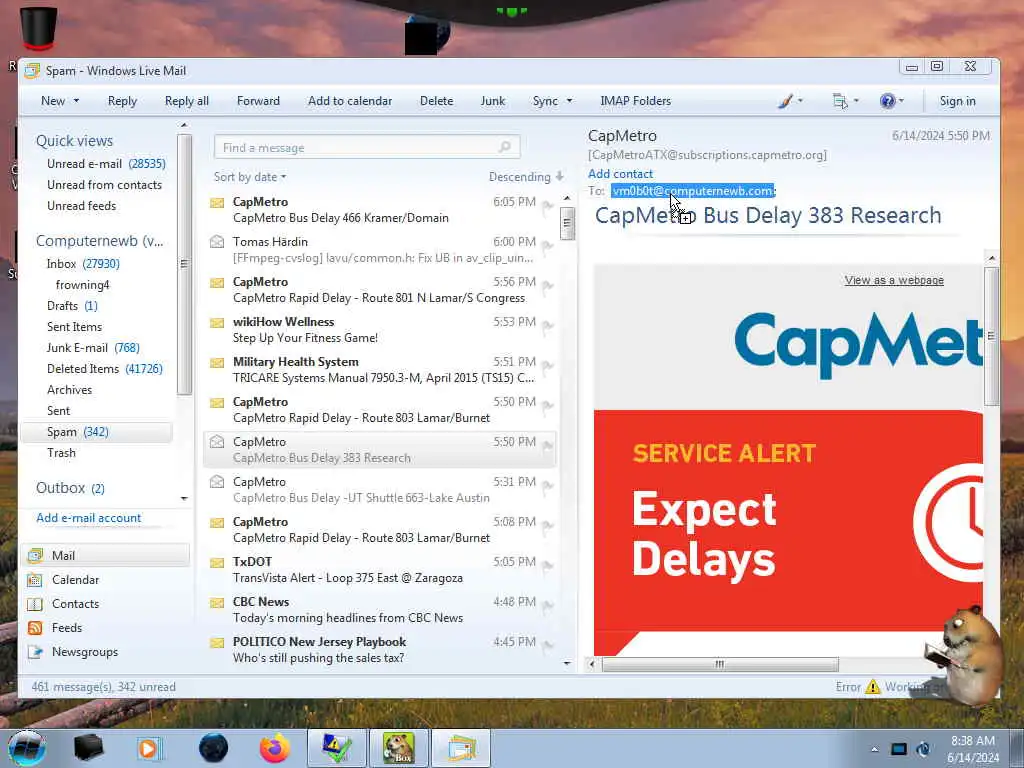Flag the Military Health System message
The image size is (1024, 768).
(547, 368)
